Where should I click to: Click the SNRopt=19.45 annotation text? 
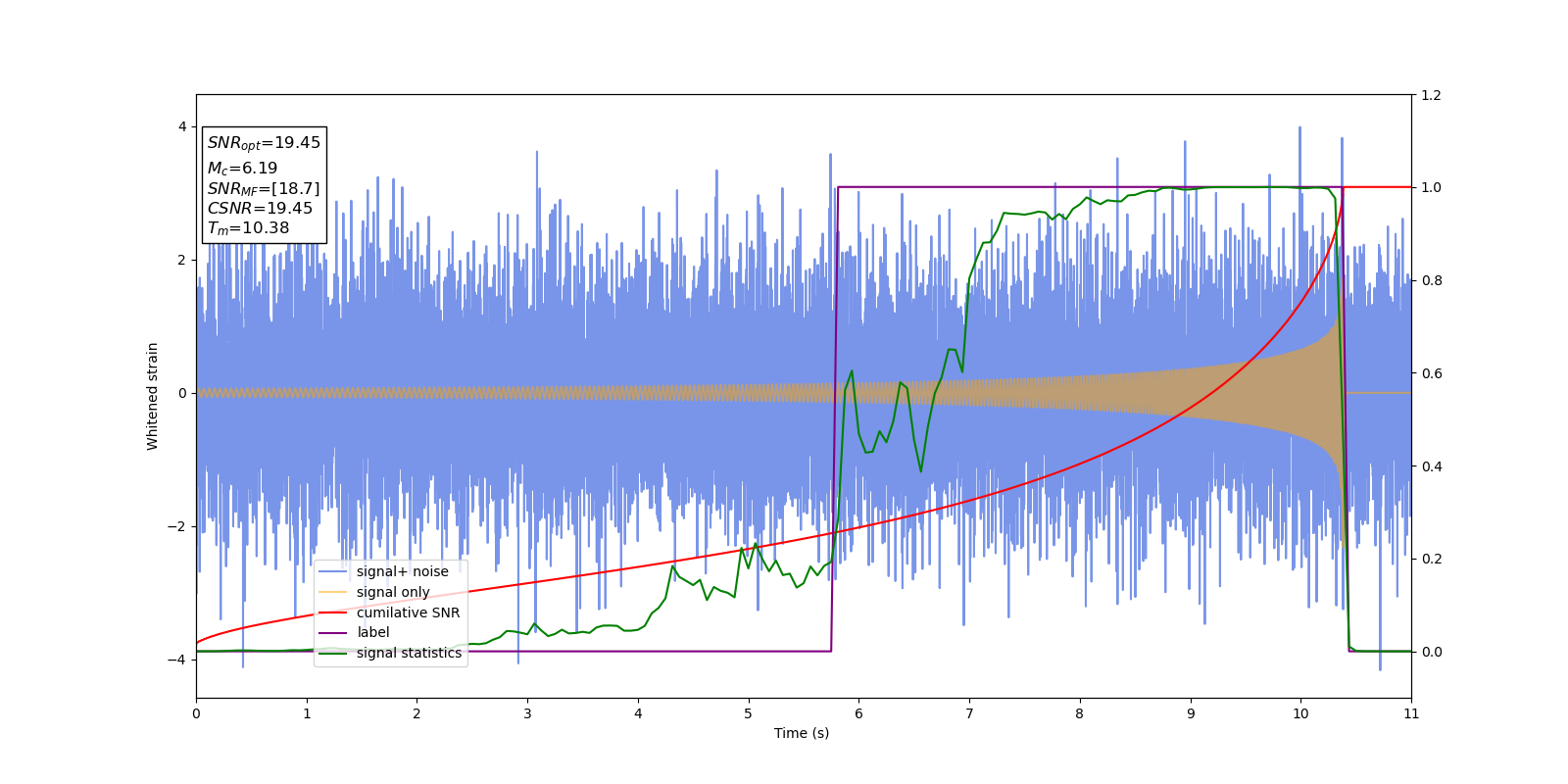[x=264, y=143]
